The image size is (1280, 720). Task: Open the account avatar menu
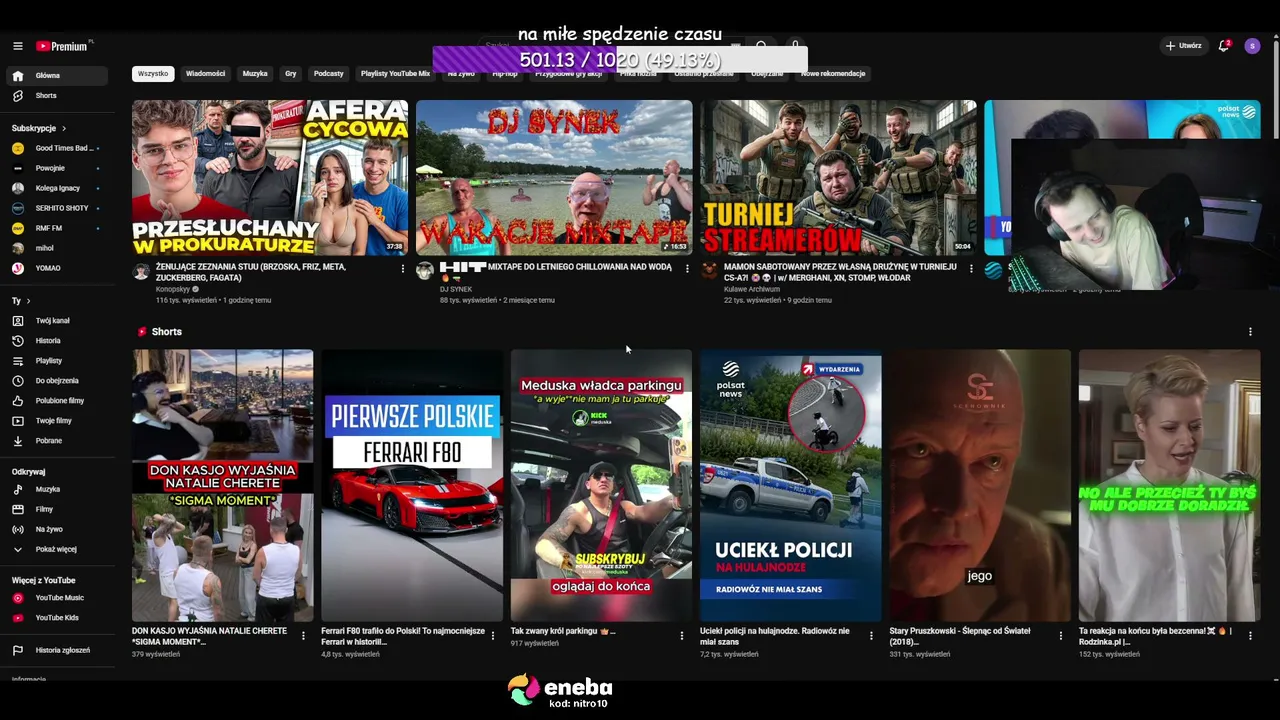[1252, 46]
